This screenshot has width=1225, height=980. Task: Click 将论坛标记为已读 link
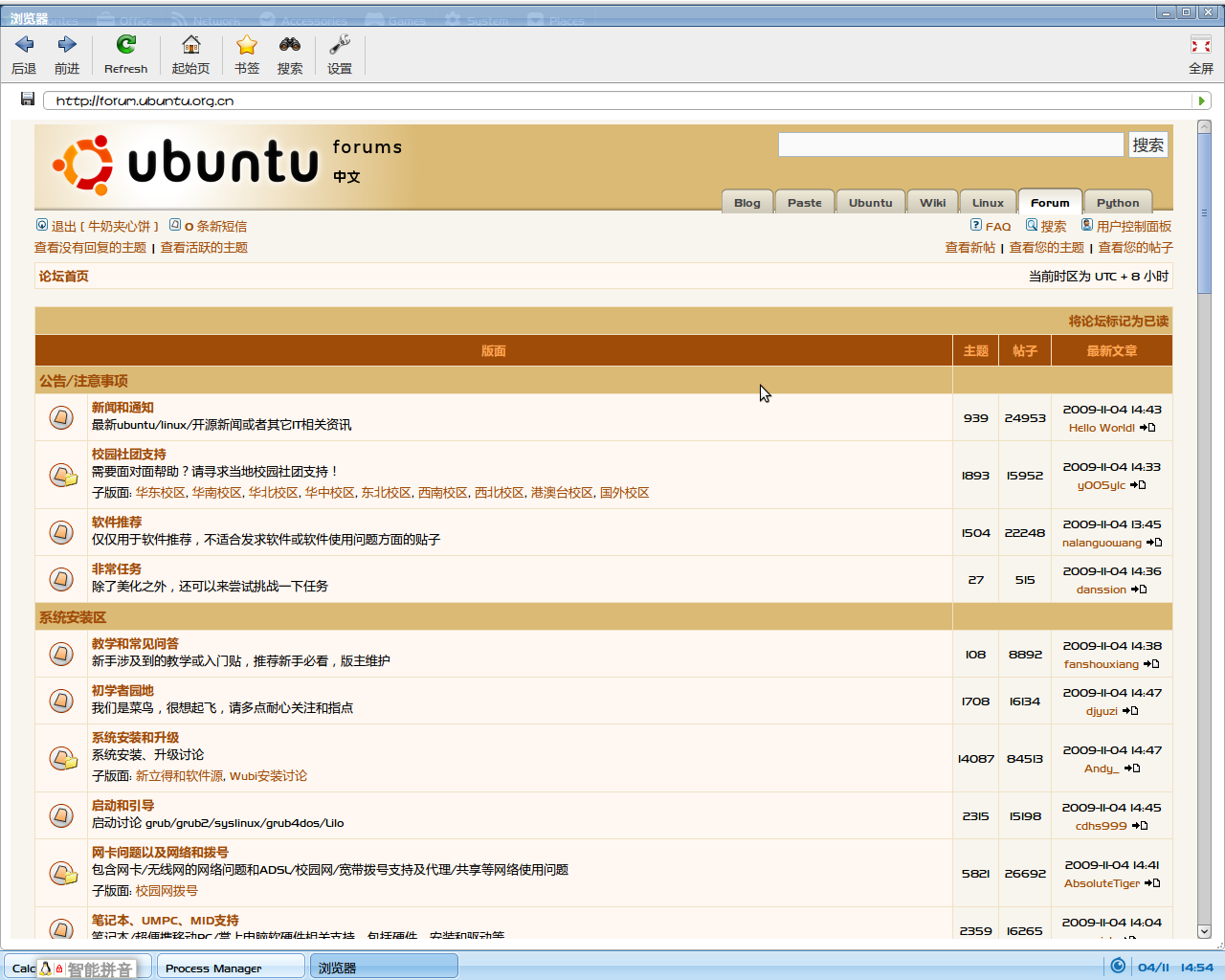pos(1119,322)
